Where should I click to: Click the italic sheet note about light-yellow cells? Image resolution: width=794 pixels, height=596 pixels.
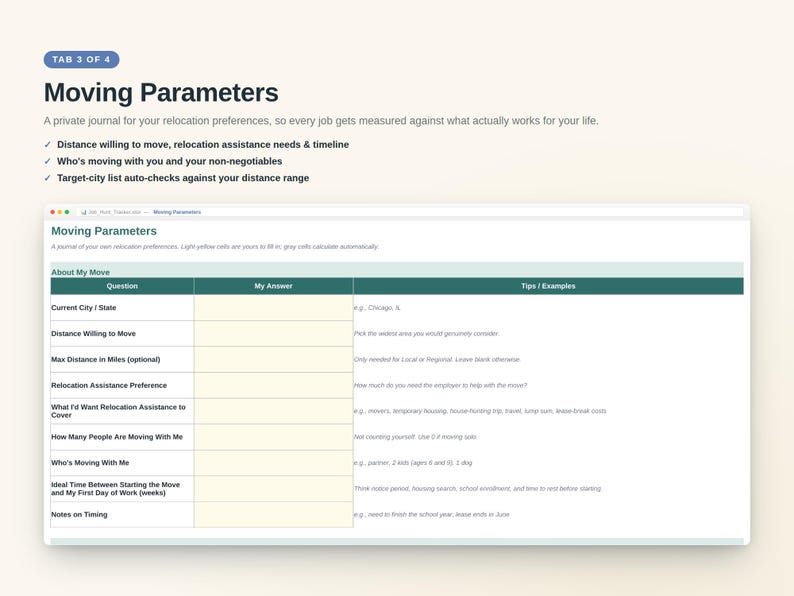click(215, 247)
